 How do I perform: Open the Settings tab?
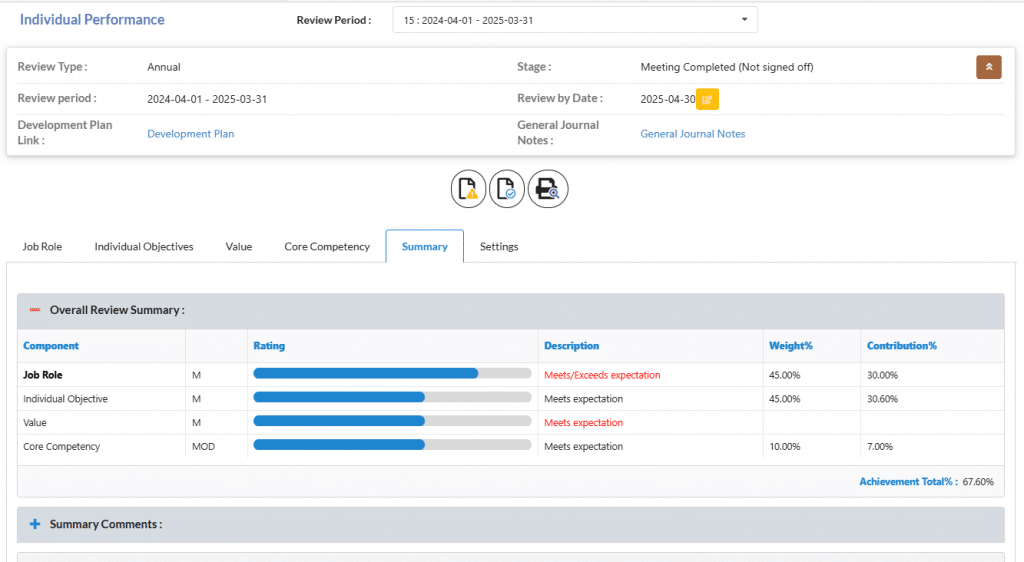coord(499,246)
